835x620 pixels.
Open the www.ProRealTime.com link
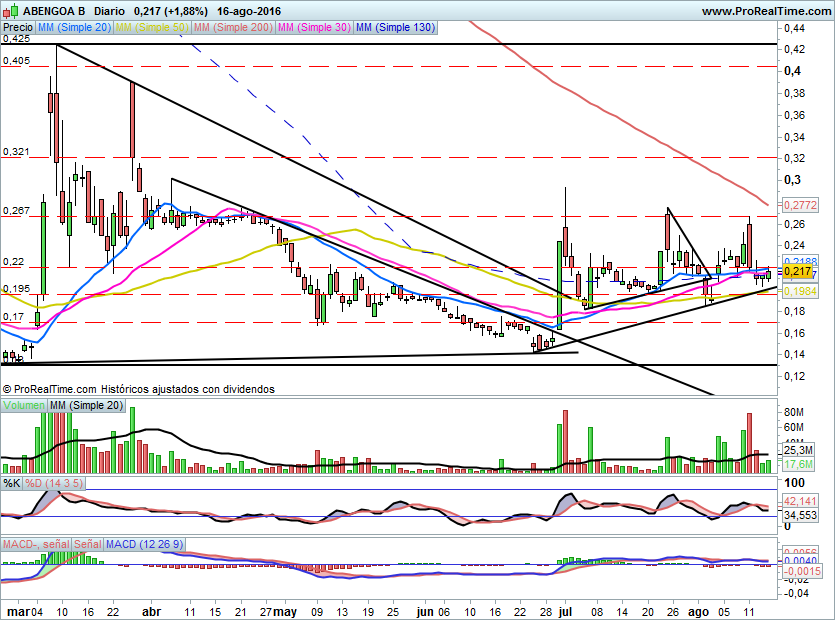pos(766,11)
